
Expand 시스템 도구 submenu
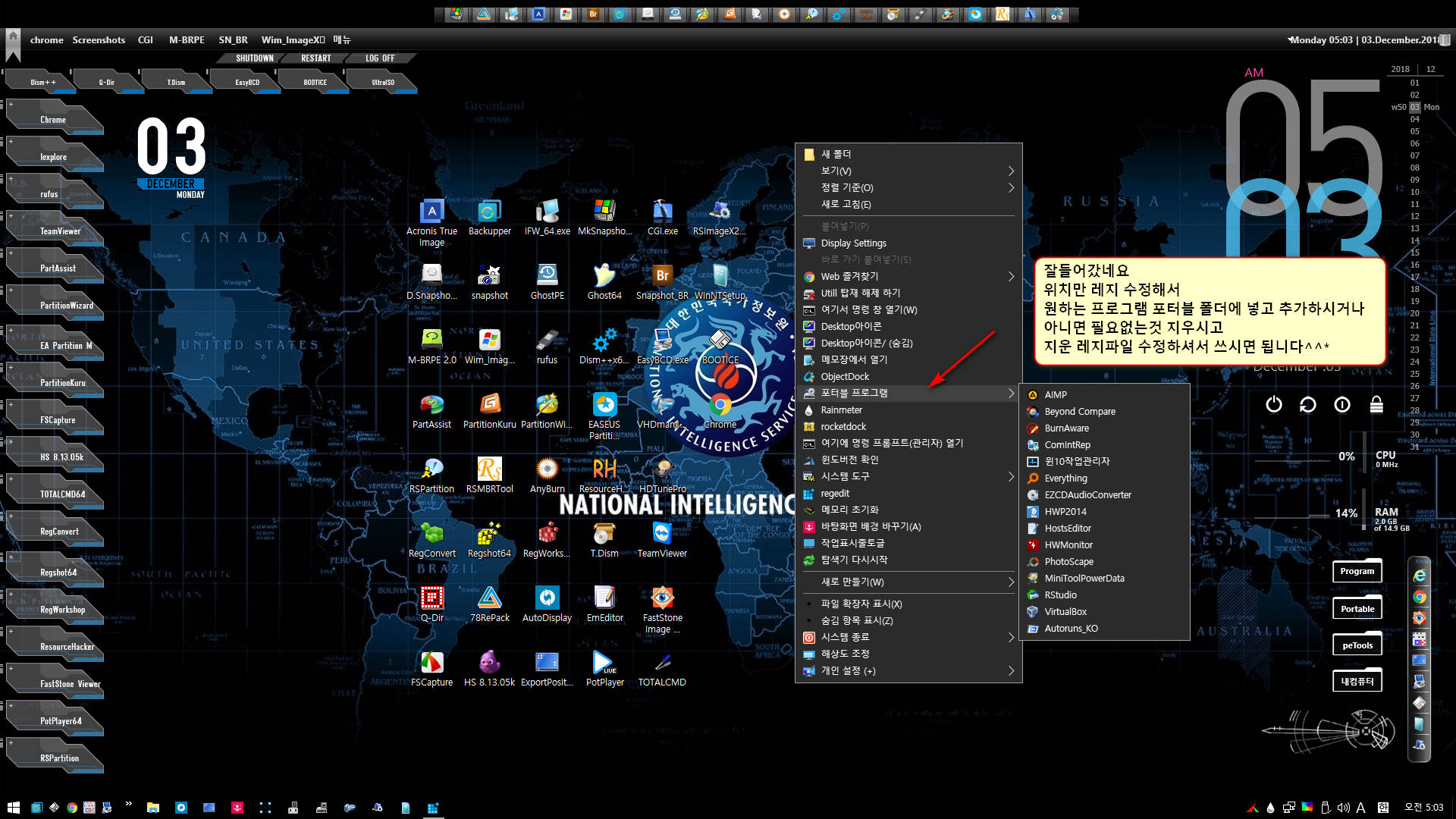(908, 476)
